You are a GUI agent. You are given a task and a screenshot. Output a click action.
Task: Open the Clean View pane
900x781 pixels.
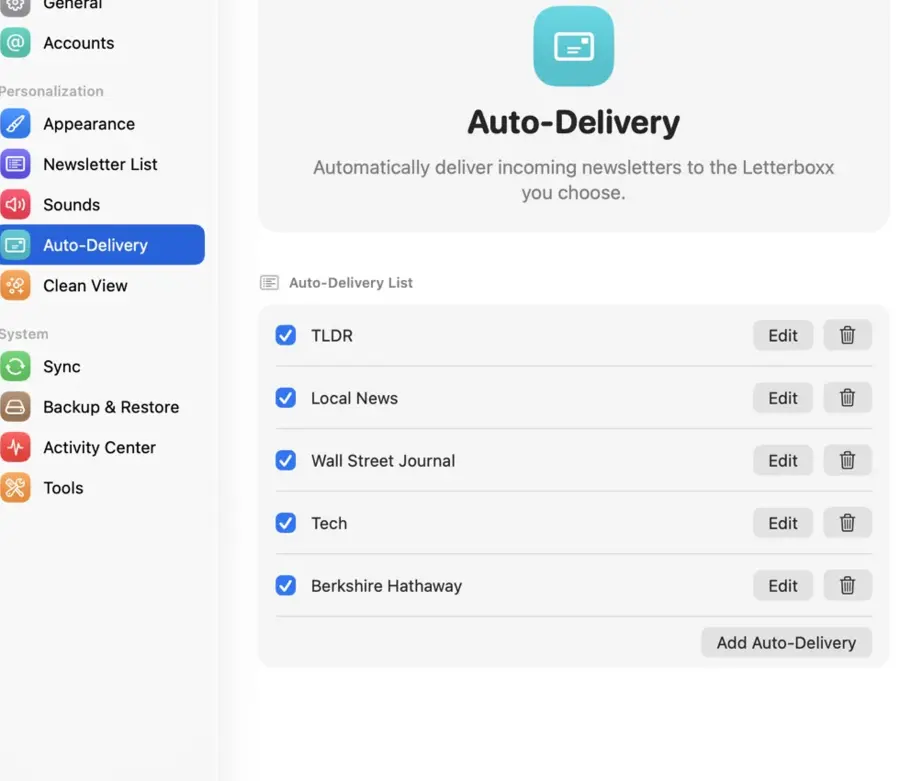(x=102, y=286)
